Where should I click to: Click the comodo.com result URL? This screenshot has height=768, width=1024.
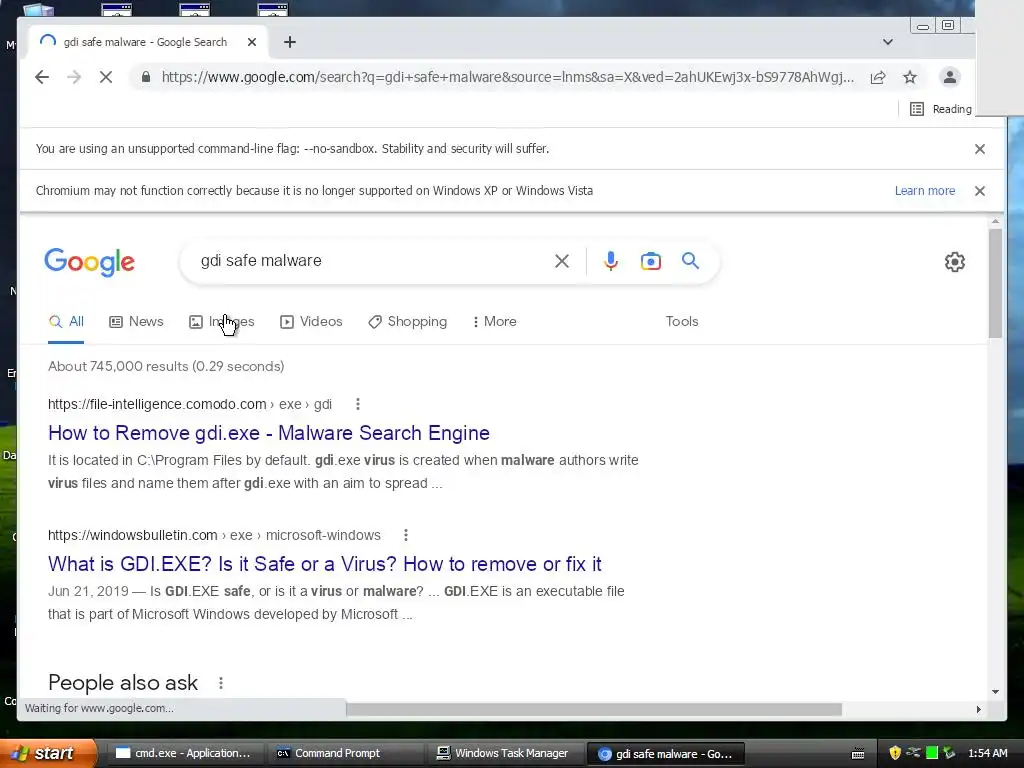(x=189, y=404)
